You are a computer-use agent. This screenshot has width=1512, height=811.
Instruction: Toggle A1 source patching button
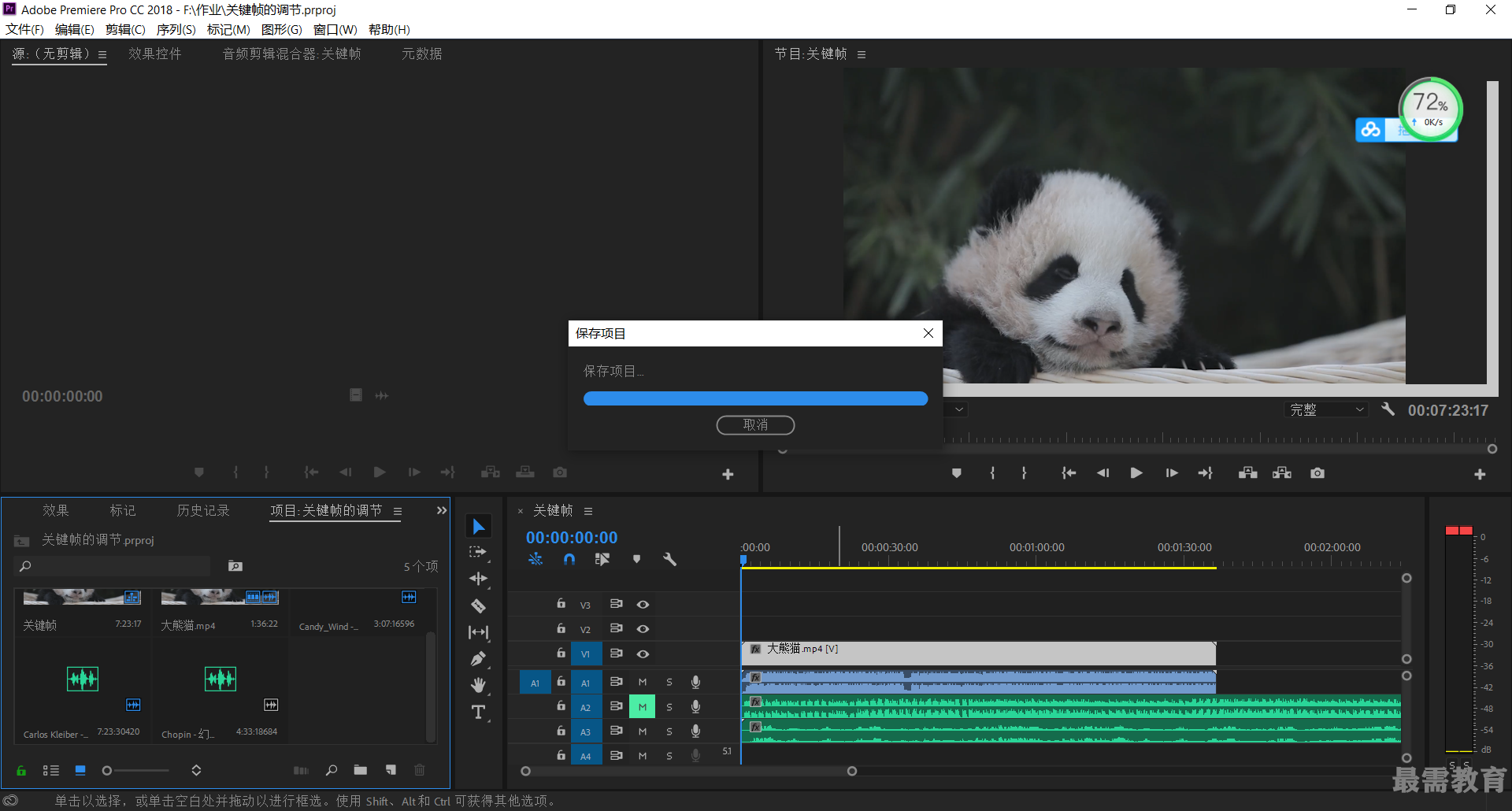click(535, 683)
